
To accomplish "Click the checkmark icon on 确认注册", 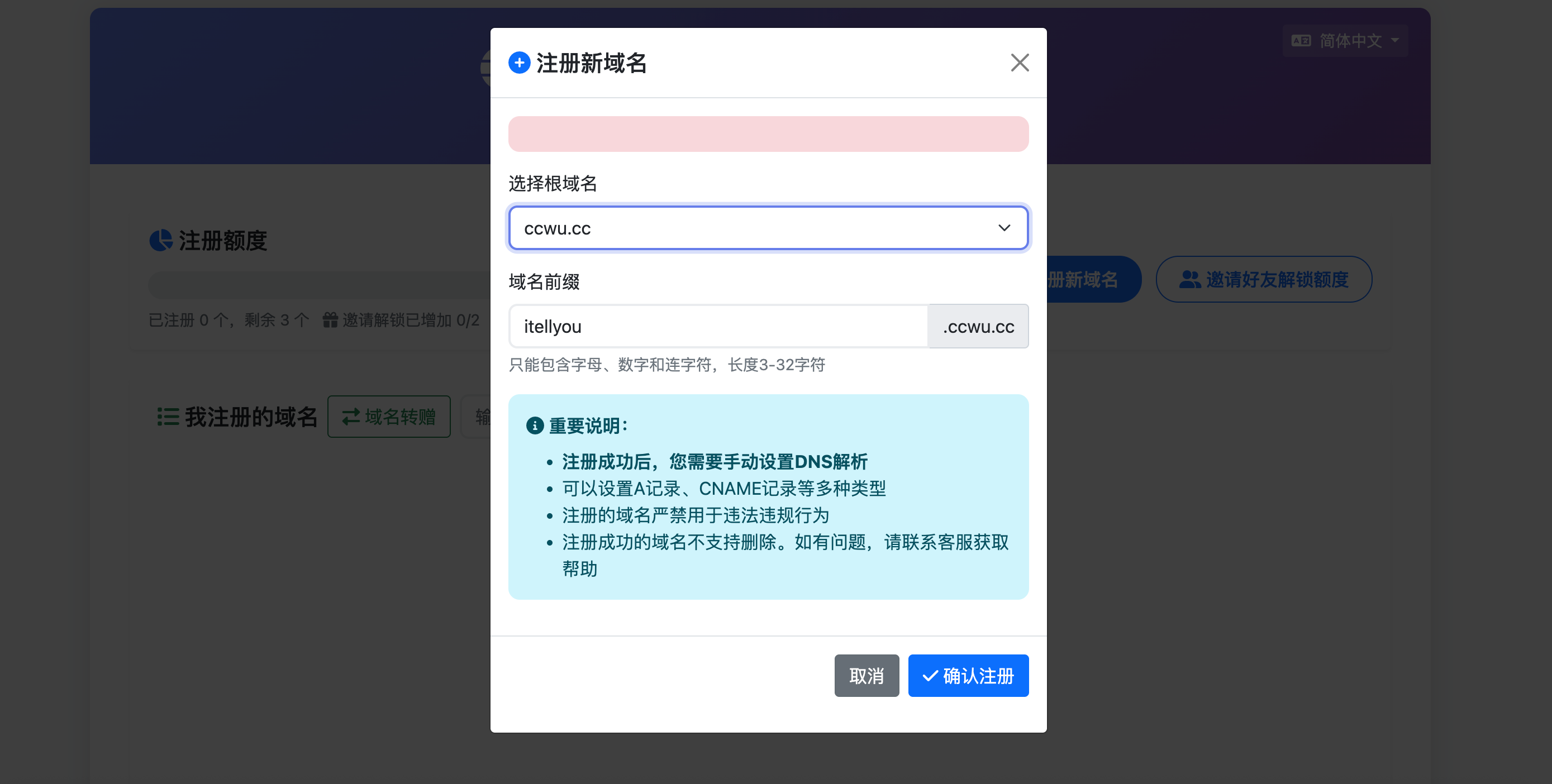I will click(x=930, y=676).
